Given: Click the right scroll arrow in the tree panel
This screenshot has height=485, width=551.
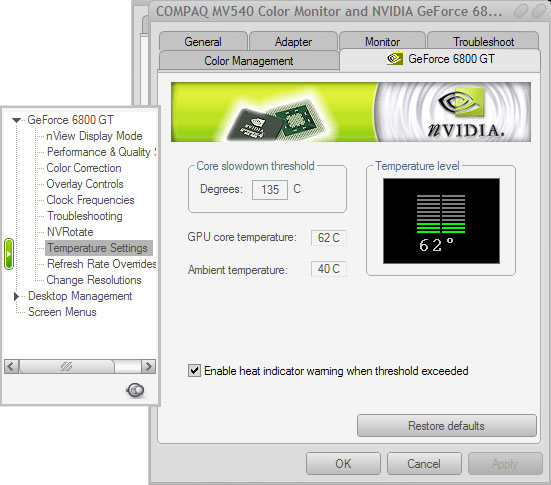Looking at the screenshot, I should click(148, 367).
